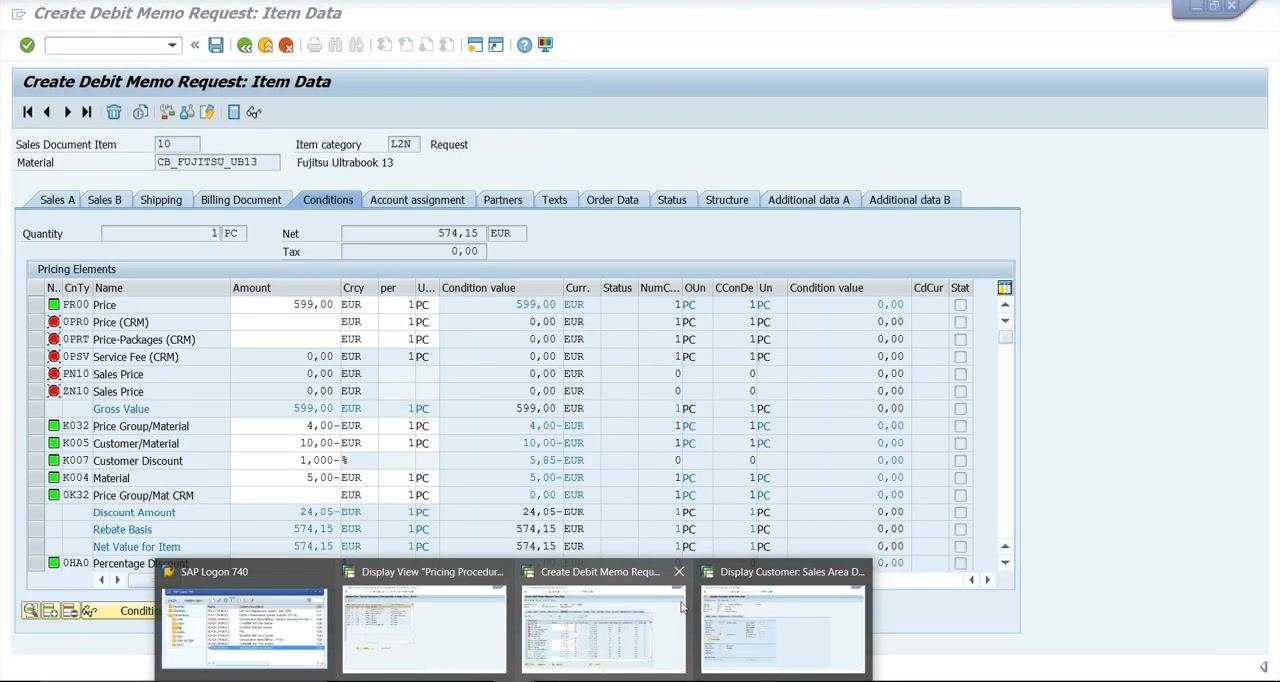This screenshot has width=1280, height=682.
Task: Click the green Back arrow icon
Action: pos(244,45)
